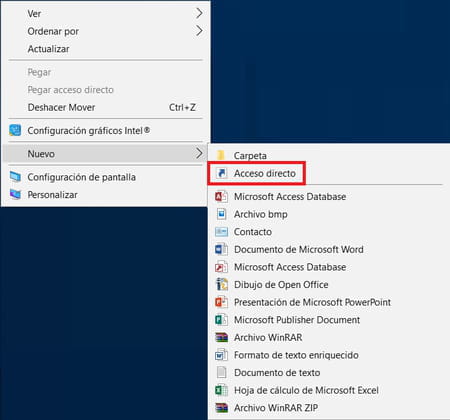The width and height of the screenshot is (450, 420).
Task: Expand the Ver submenu arrow
Action: pos(199,13)
